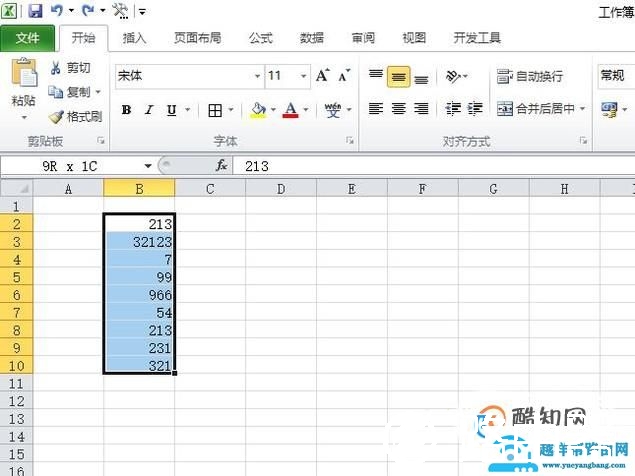Image resolution: width=635 pixels, height=476 pixels.
Task: Open the font size 11 dropdown
Action: pos(303,76)
